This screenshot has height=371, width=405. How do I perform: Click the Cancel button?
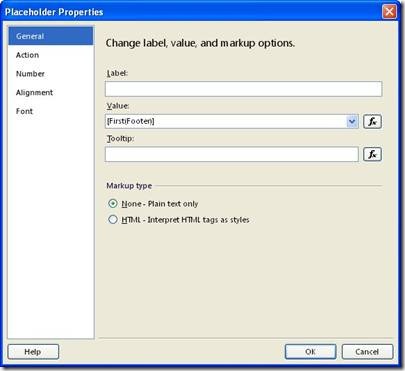367,352
